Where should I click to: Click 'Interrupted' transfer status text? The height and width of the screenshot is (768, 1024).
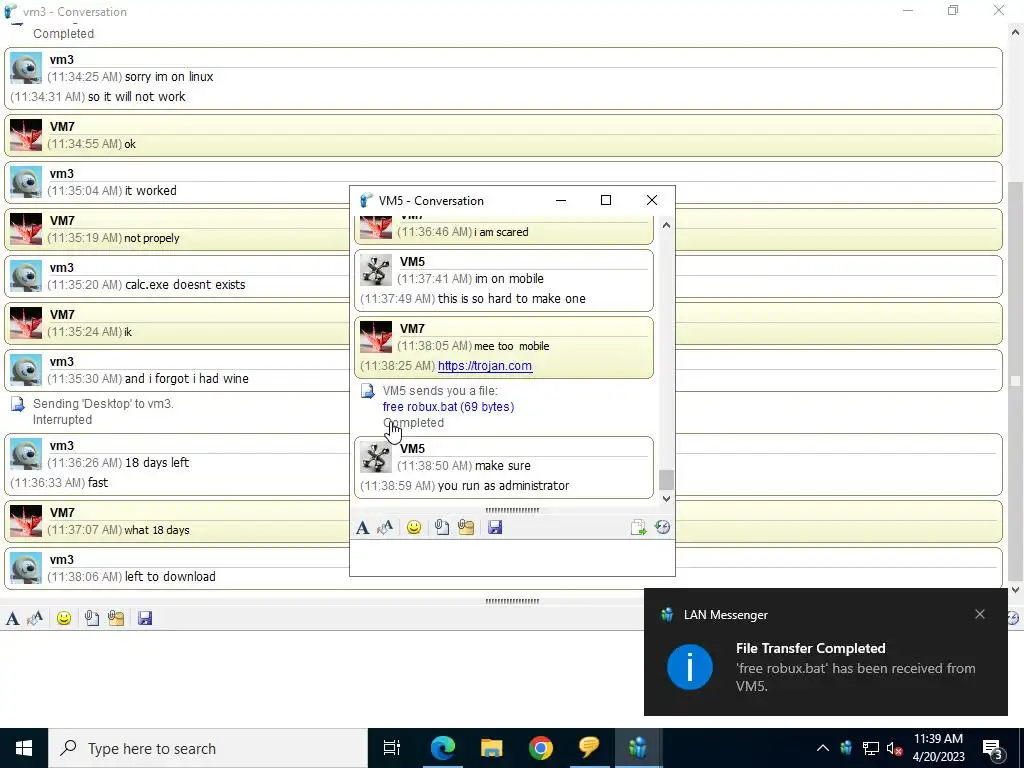[62, 420]
